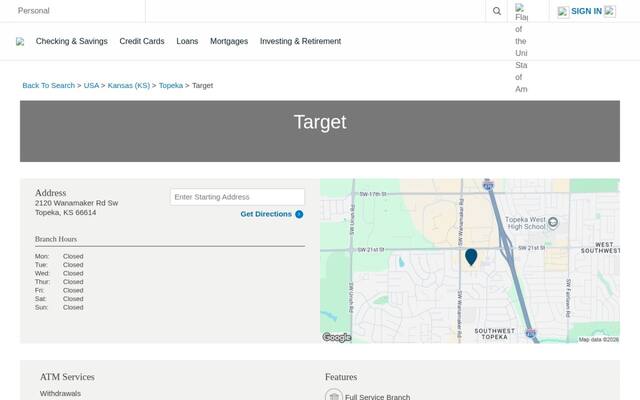Click Topeka, KS 66614 text
The image size is (640, 400).
(x=65, y=213)
